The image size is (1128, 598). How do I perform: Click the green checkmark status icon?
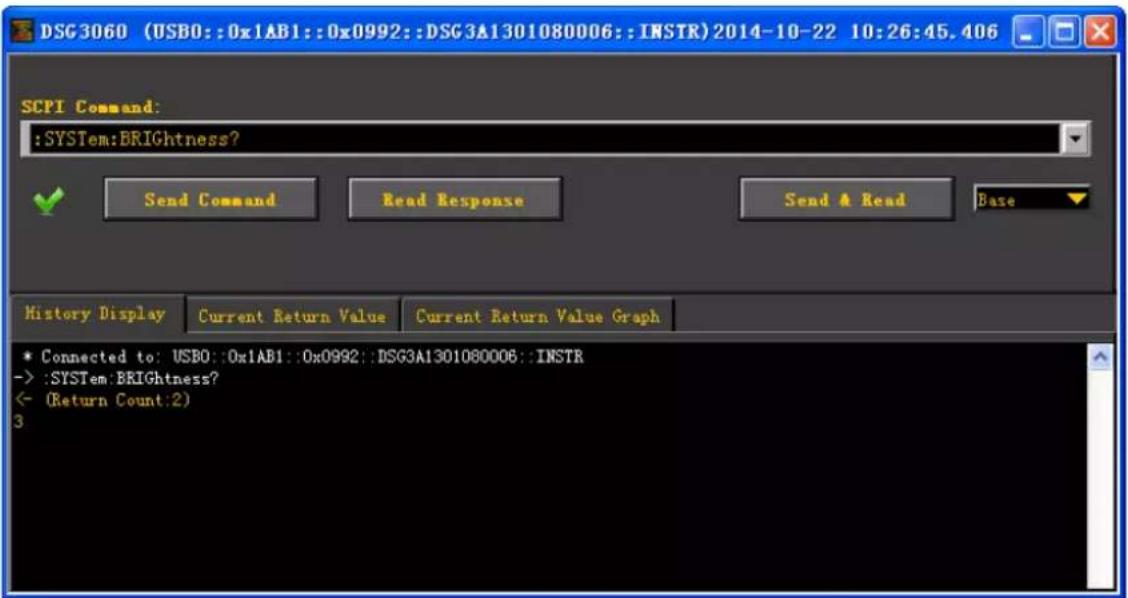click(47, 200)
